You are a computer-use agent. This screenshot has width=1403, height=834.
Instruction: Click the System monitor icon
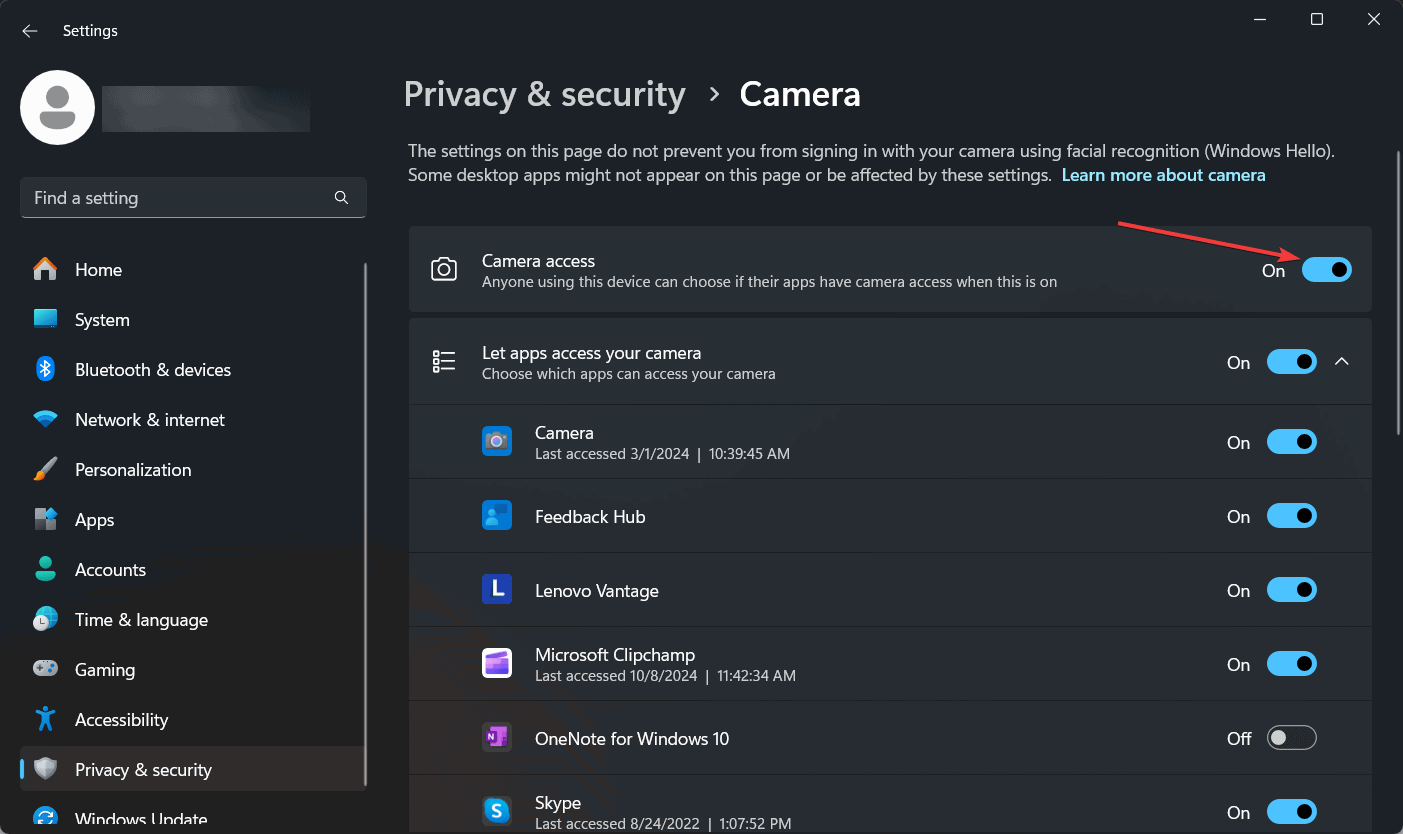[x=45, y=320]
